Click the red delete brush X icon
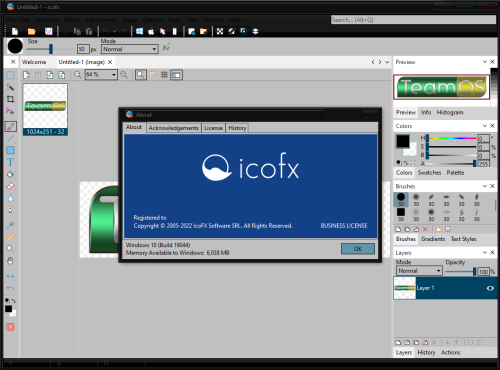Screen dimensions: 500x370 pos(425,229)
